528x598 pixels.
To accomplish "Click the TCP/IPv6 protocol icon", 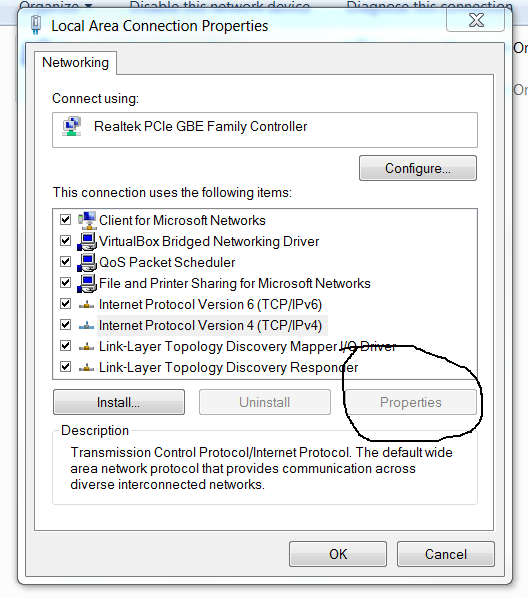I will (x=87, y=305).
